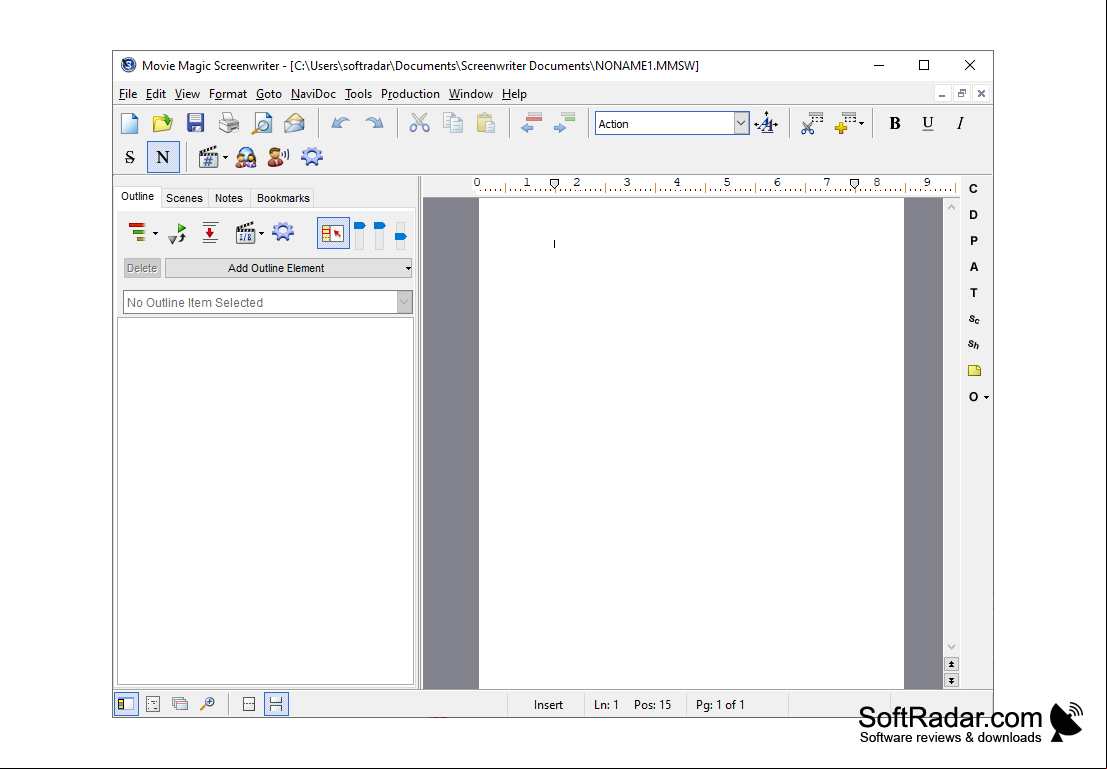This screenshot has width=1107, height=769.
Task: Toggle the outline selection sync button with red cursor
Action: (x=333, y=233)
